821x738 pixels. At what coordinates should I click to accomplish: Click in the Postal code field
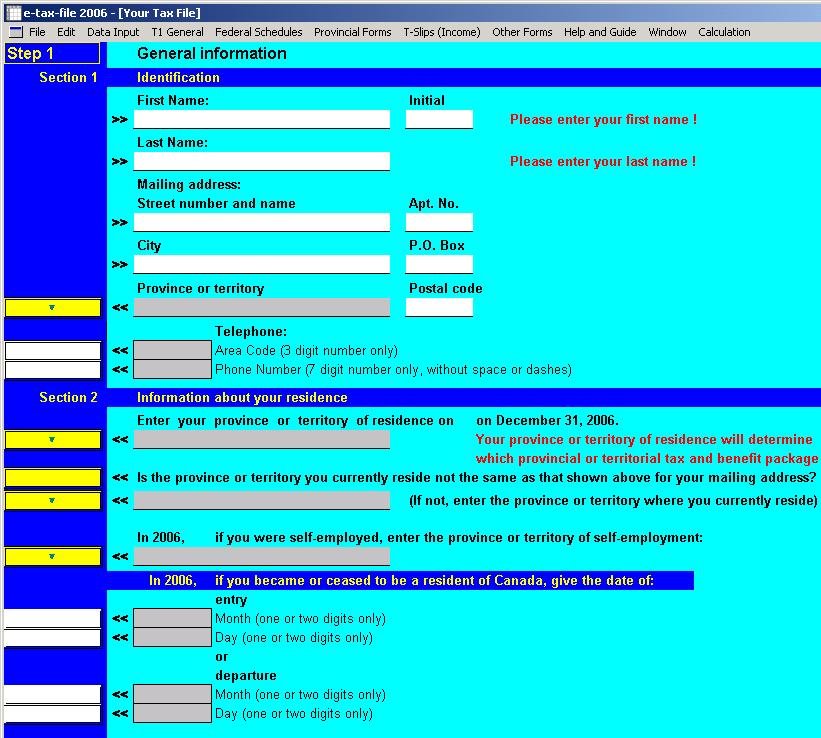click(439, 307)
